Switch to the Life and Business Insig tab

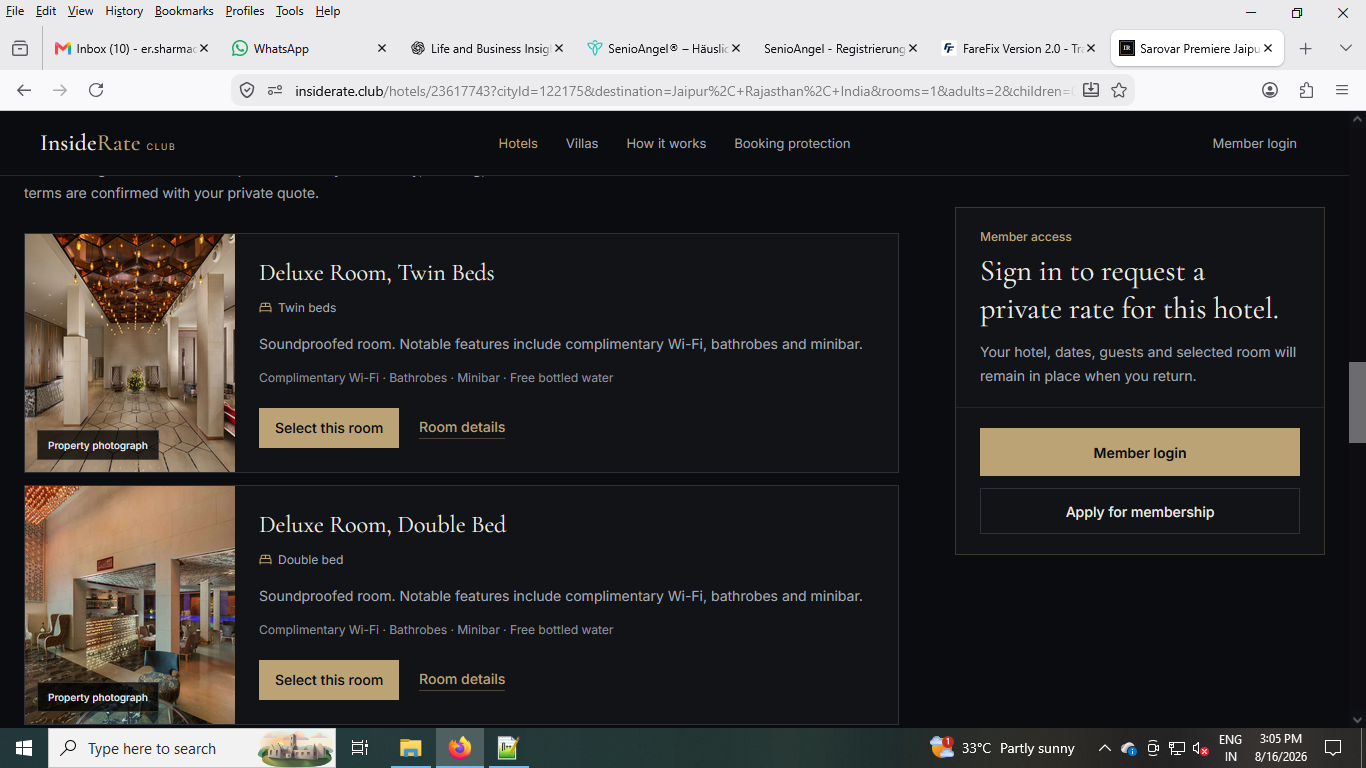(488, 48)
